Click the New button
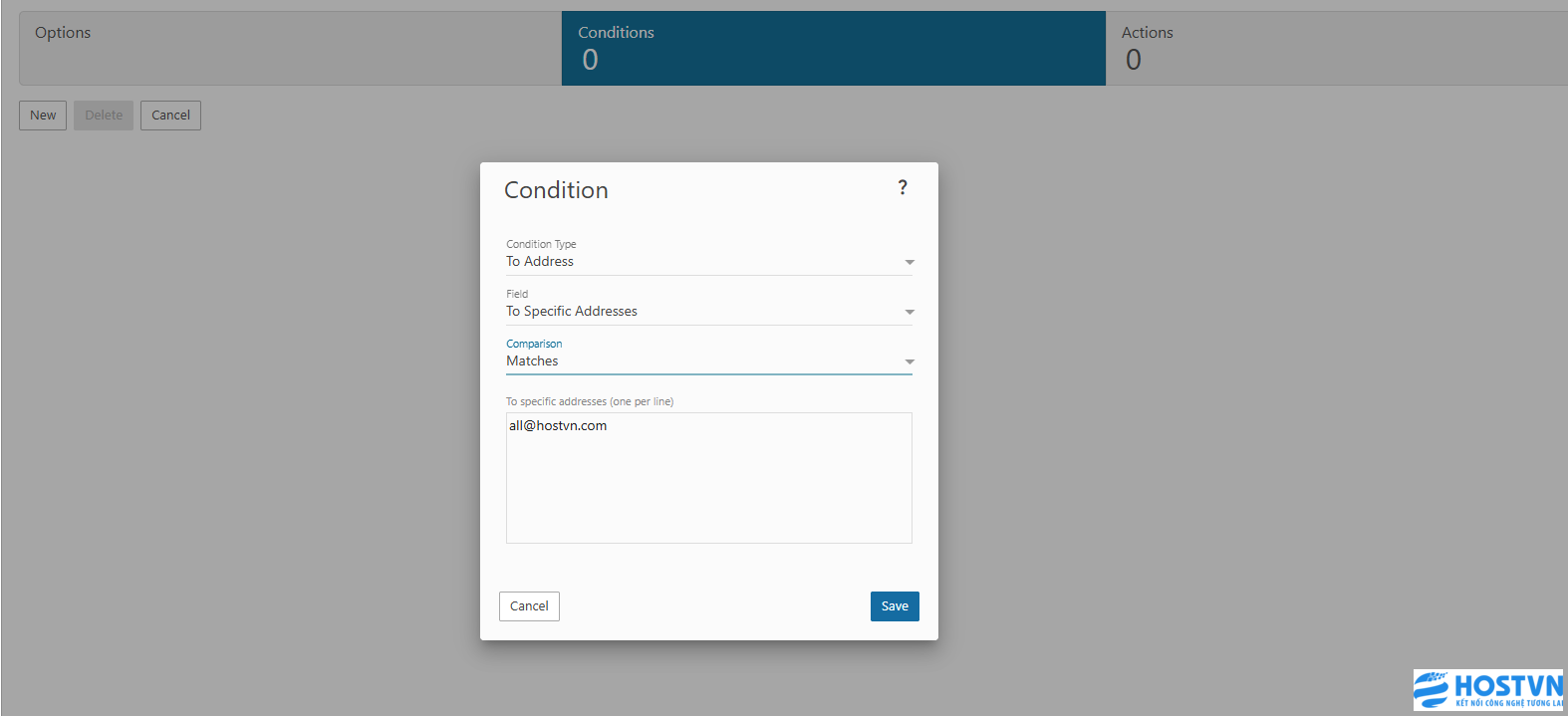The height and width of the screenshot is (716, 1568). pos(43,116)
